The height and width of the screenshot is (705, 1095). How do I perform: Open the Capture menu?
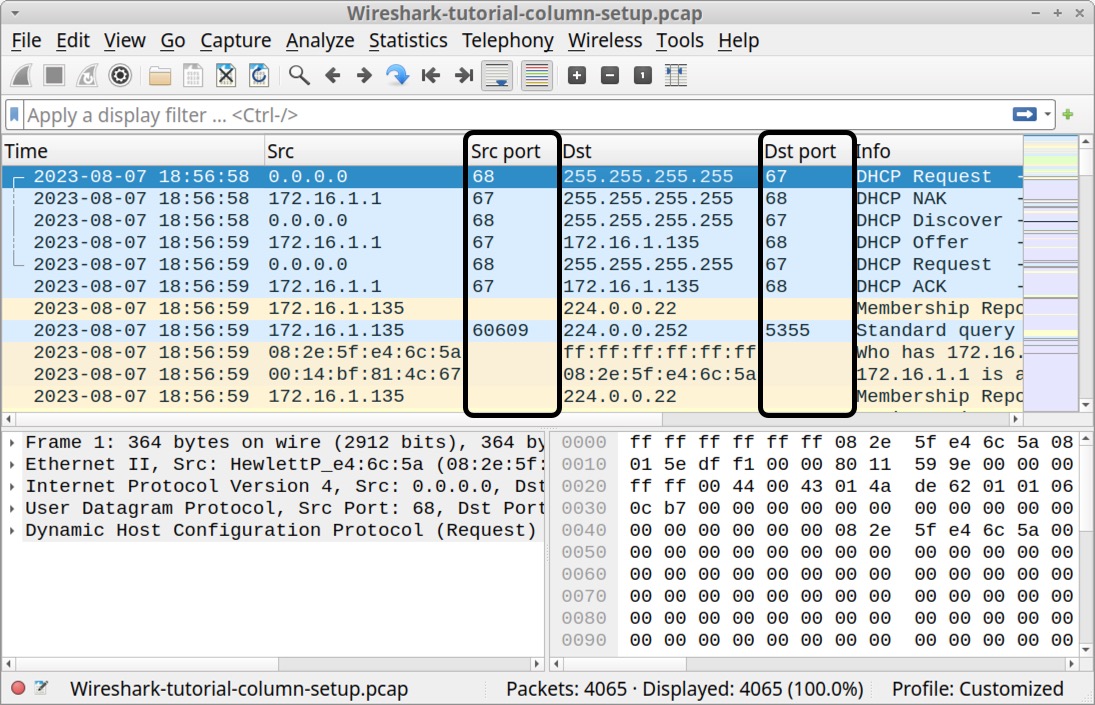click(235, 40)
